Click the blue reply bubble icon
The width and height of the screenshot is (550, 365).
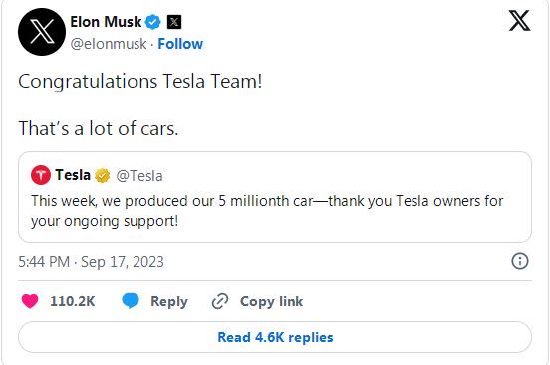click(130, 301)
